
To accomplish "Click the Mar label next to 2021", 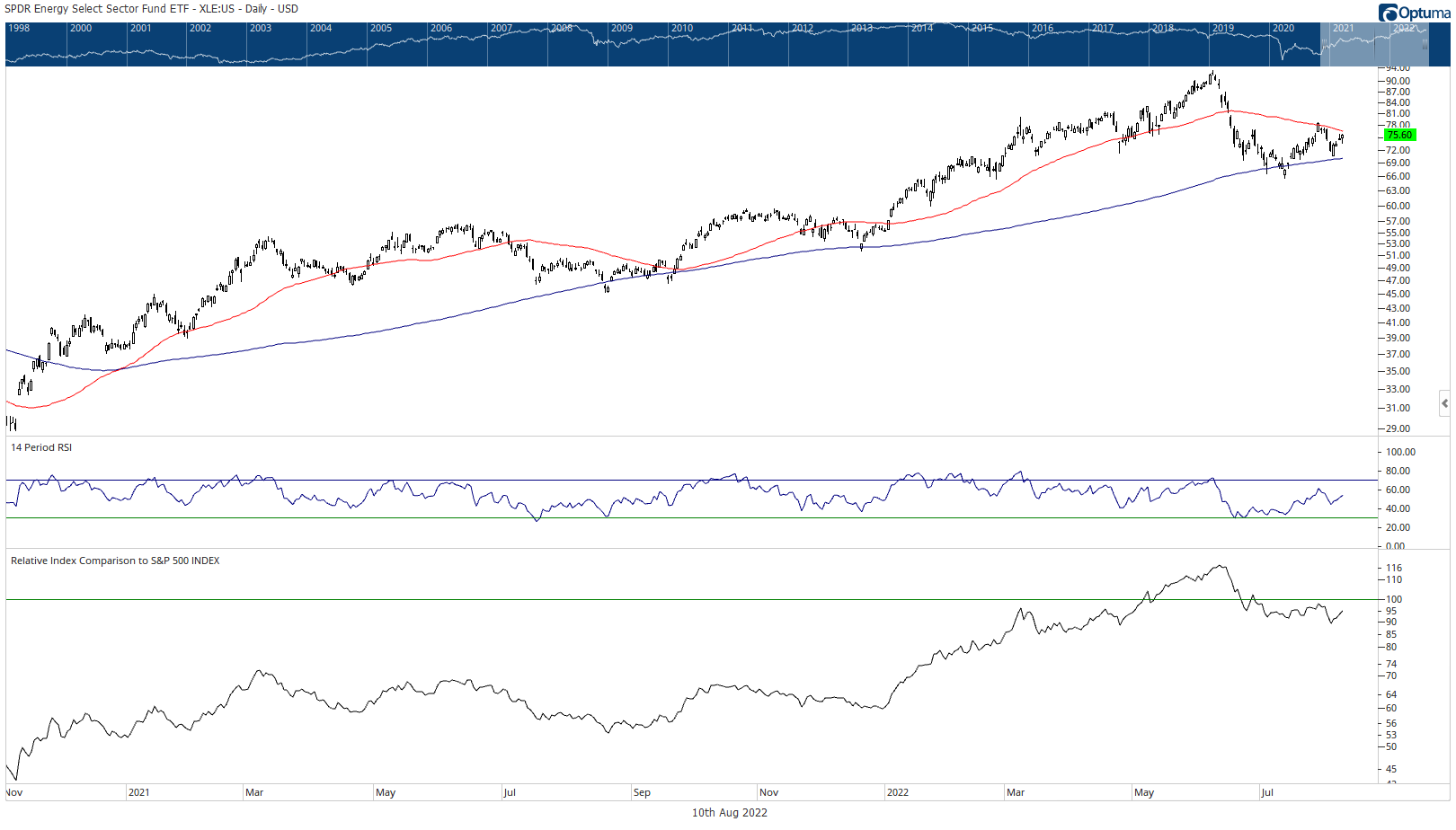I will tap(254, 792).
